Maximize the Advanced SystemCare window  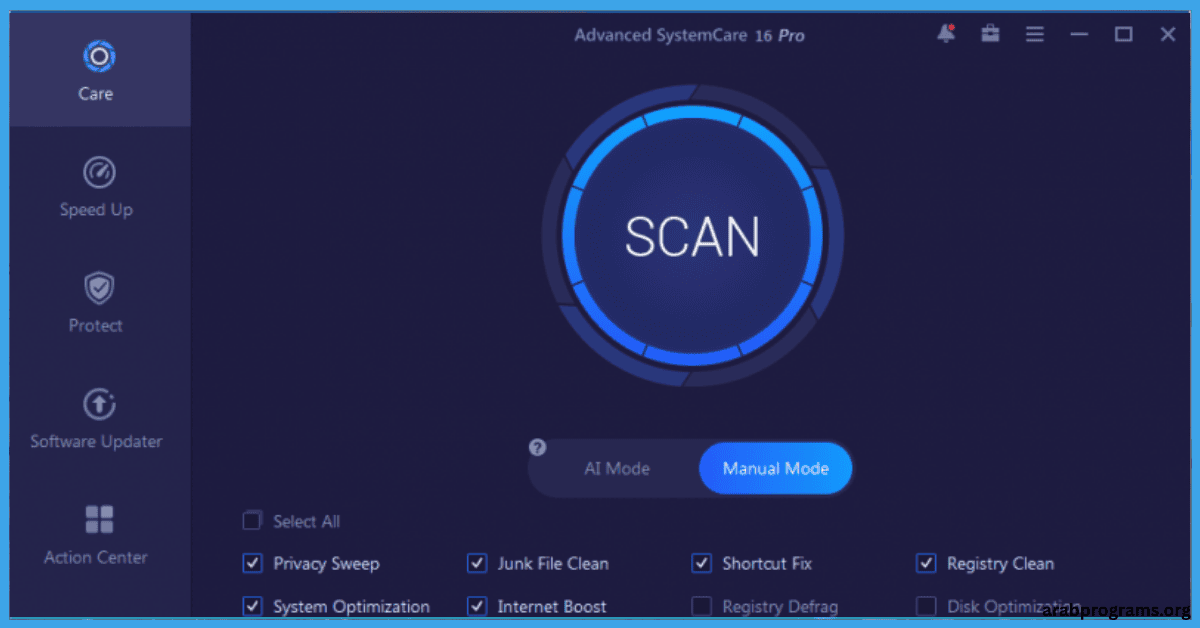tap(1123, 34)
